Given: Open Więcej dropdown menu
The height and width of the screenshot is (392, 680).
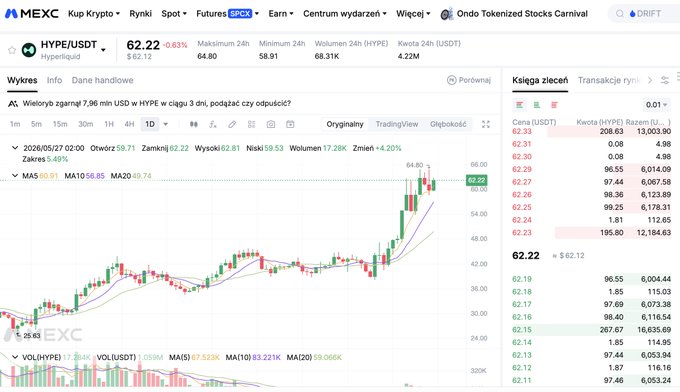Looking at the screenshot, I should click(413, 14).
